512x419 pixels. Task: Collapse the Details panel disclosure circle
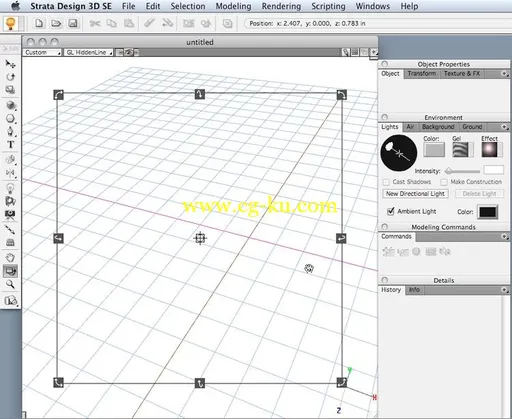[x=385, y=280]
